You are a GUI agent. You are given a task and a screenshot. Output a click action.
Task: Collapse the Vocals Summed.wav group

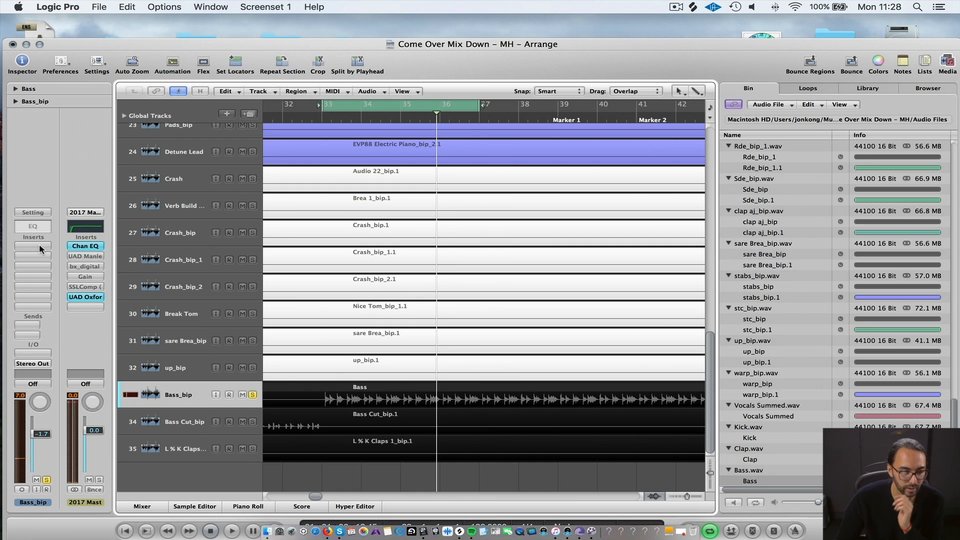[729, 405]
